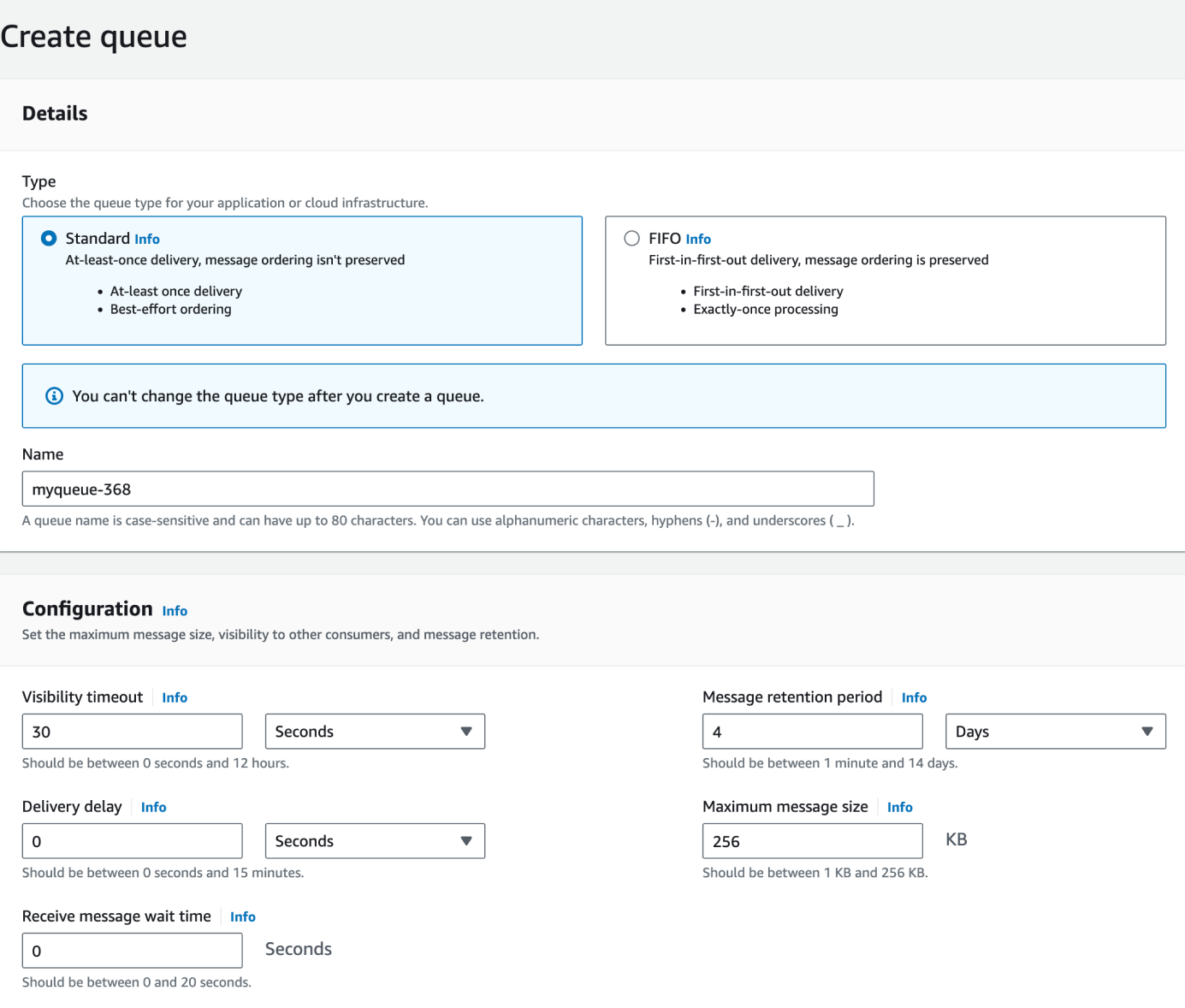Click the delivery delay value field

click(x=132, y=840)
